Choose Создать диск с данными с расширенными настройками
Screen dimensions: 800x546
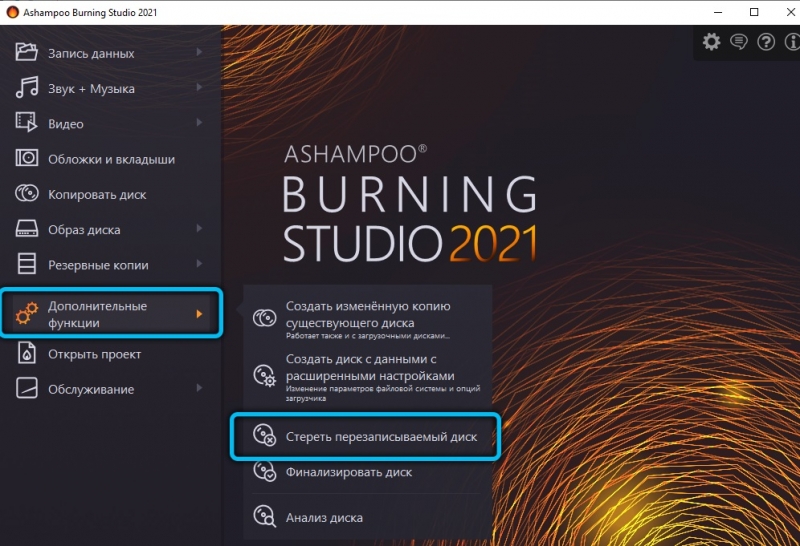pos(367,377)
